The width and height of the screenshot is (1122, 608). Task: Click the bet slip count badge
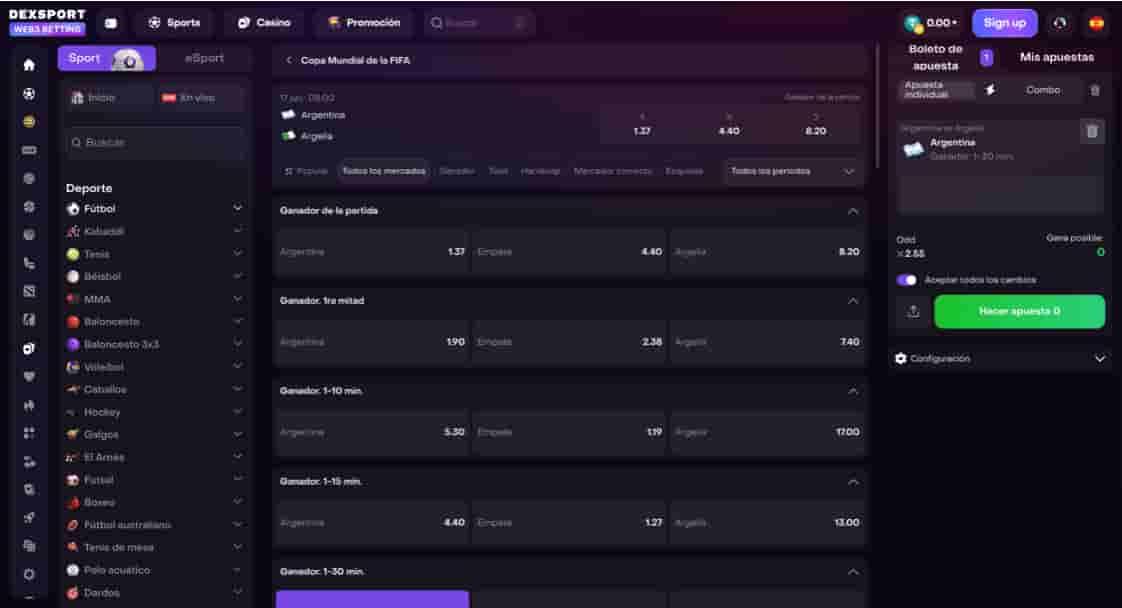986,57
